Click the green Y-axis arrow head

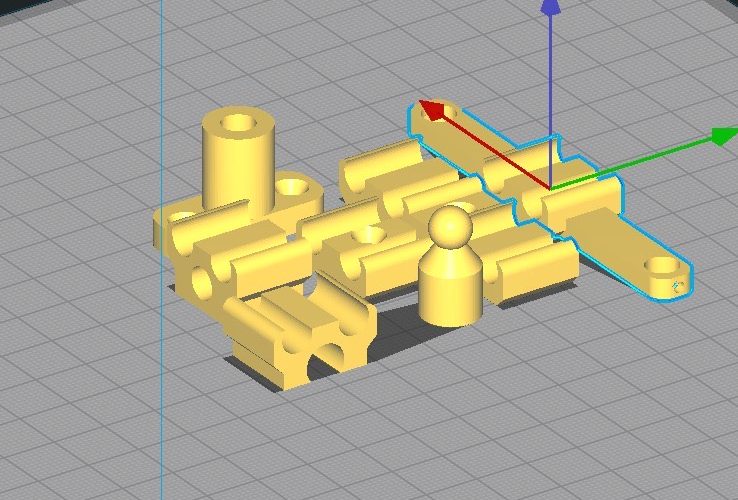723,136
